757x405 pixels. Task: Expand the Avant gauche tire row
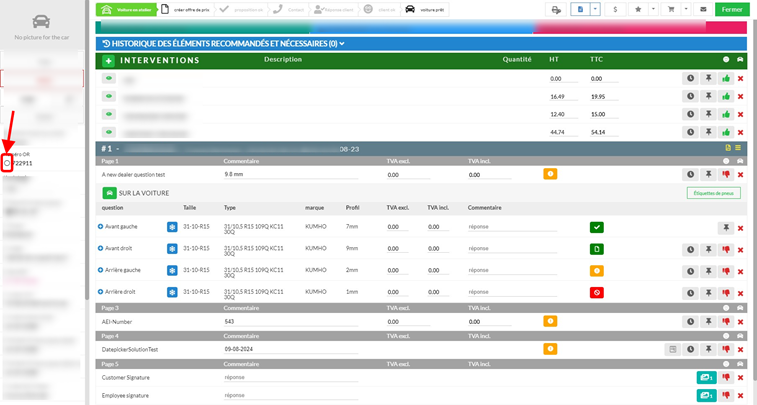coord(100,226)
